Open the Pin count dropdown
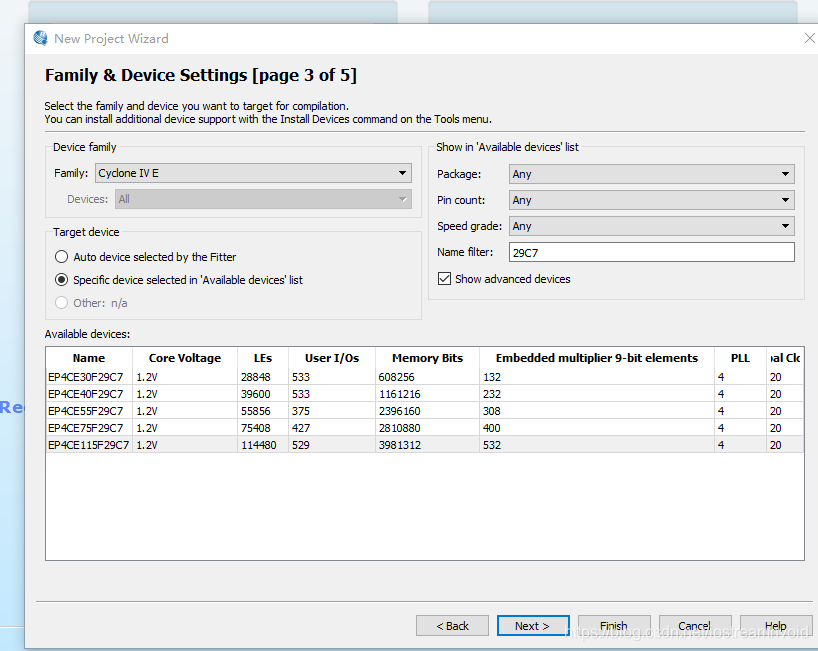The height and width of the screenshot is (651, 818). [652, 200]
